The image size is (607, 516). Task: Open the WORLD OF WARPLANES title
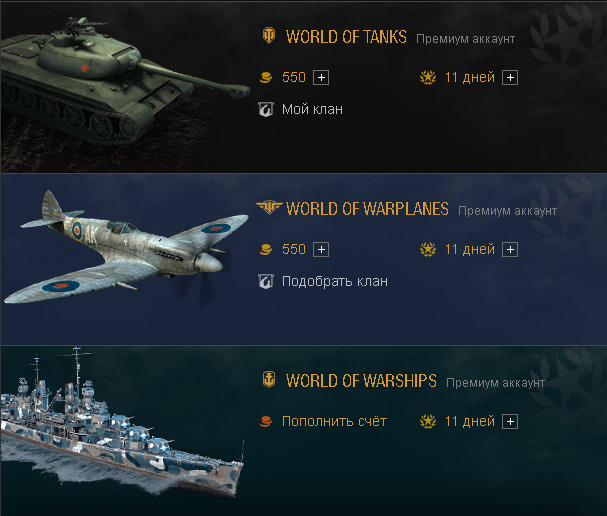point(367,209)
